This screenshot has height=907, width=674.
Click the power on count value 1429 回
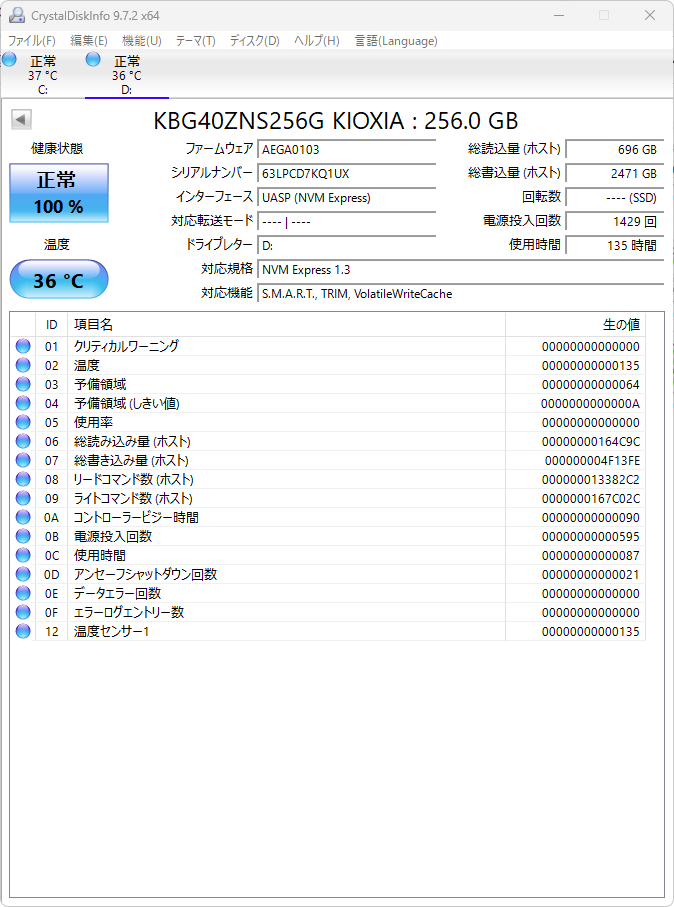point(614,222)
